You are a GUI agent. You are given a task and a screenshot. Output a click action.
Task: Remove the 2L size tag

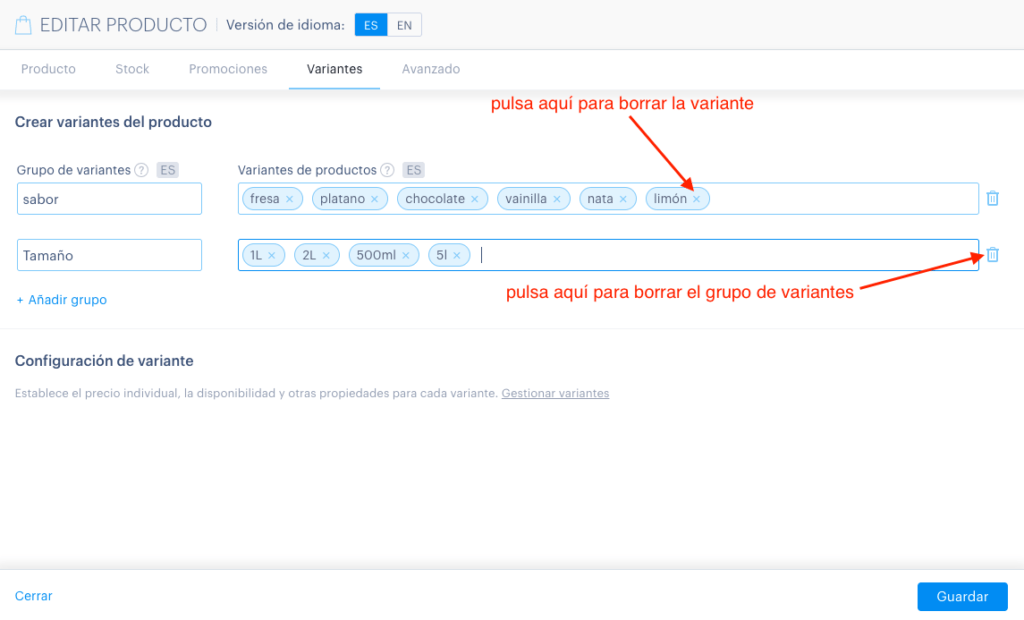point(326,255)
